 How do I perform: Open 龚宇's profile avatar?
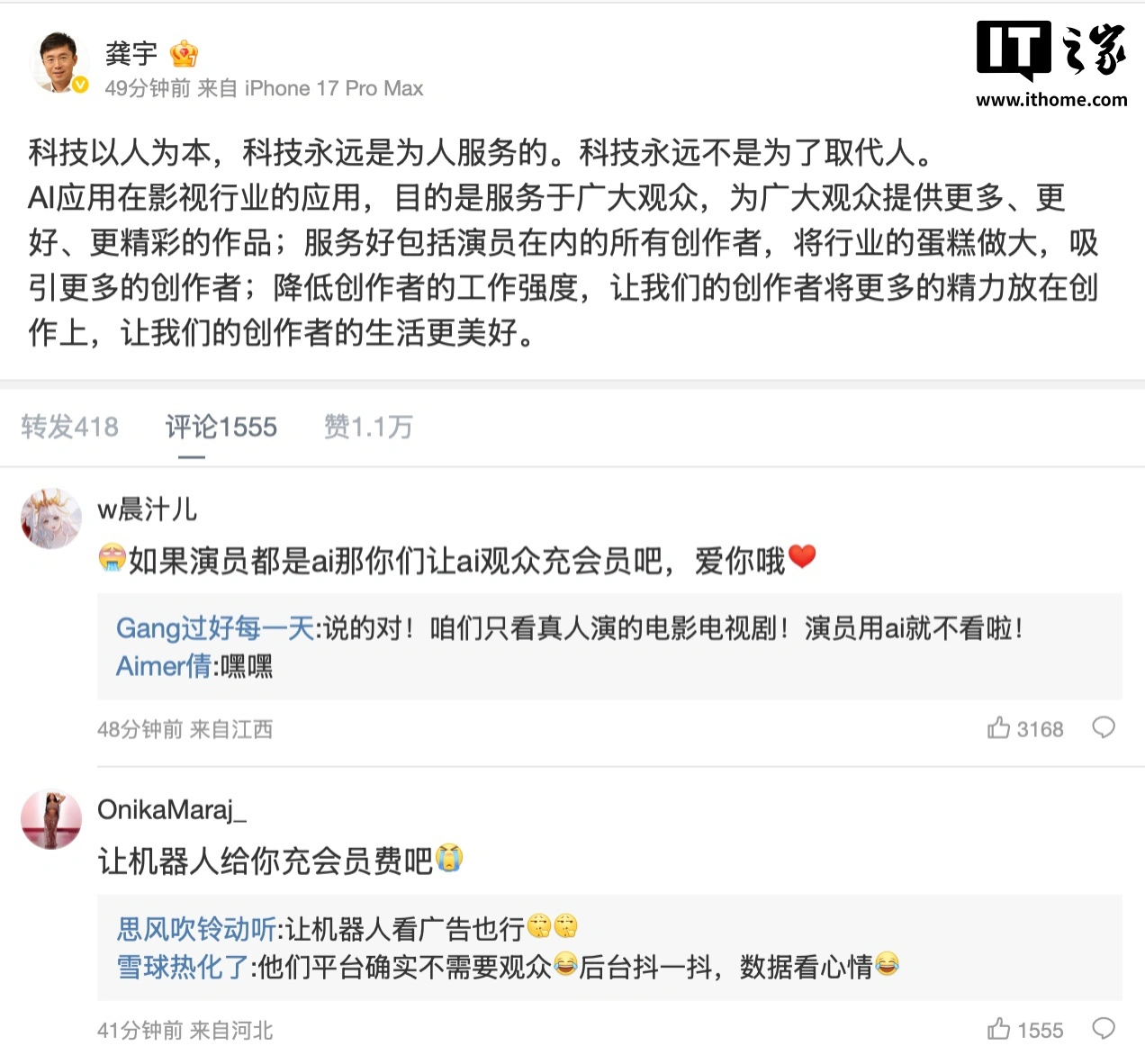click(x=60, y=63)
